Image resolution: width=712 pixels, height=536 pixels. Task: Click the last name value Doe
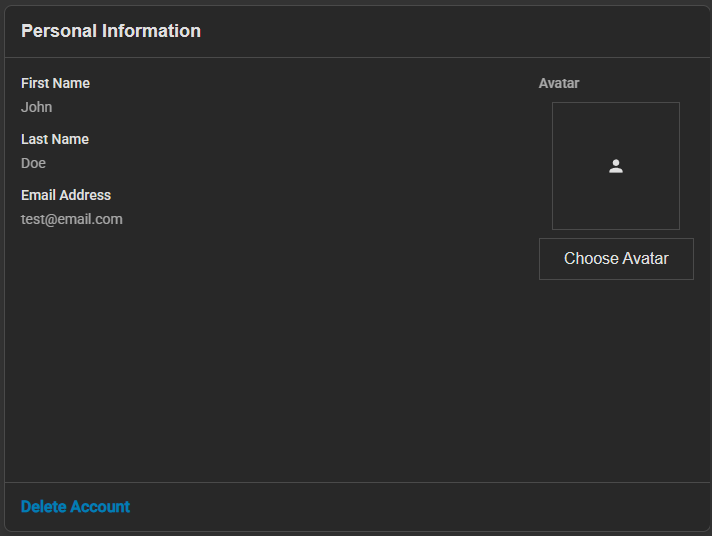tap(34, 163)
